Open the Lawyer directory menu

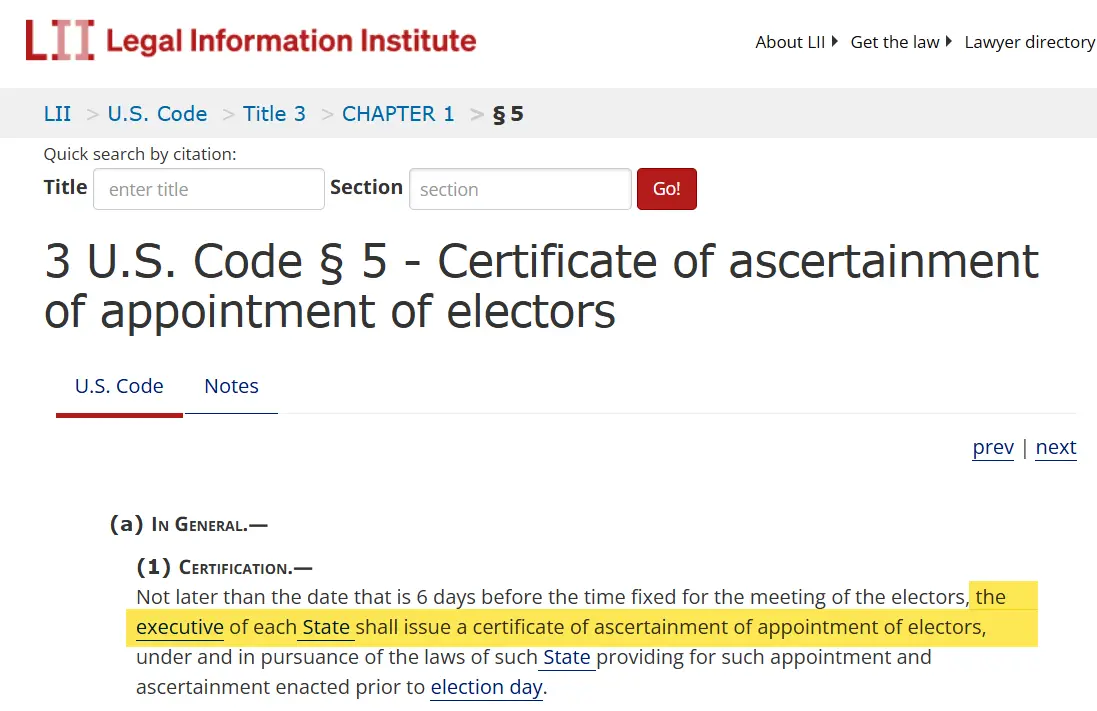click(1029, 42)
